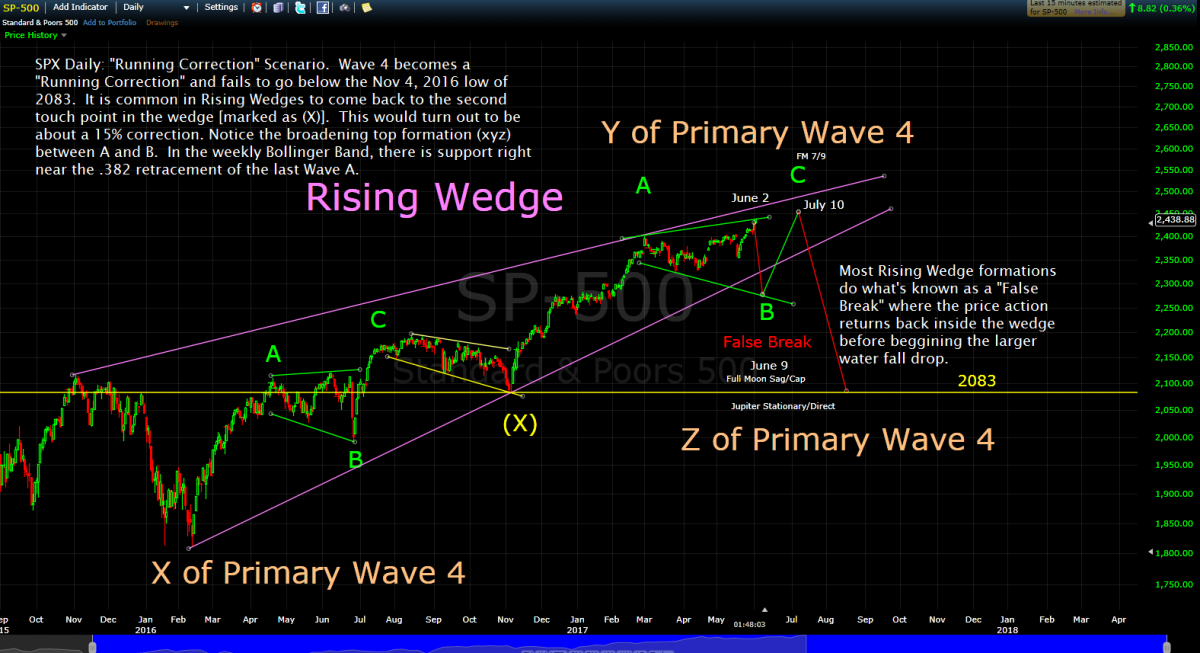The width and height of the screenshot is (1200, 653).
Task: Open the yellow sticky note icon
Action: [366, 7]
